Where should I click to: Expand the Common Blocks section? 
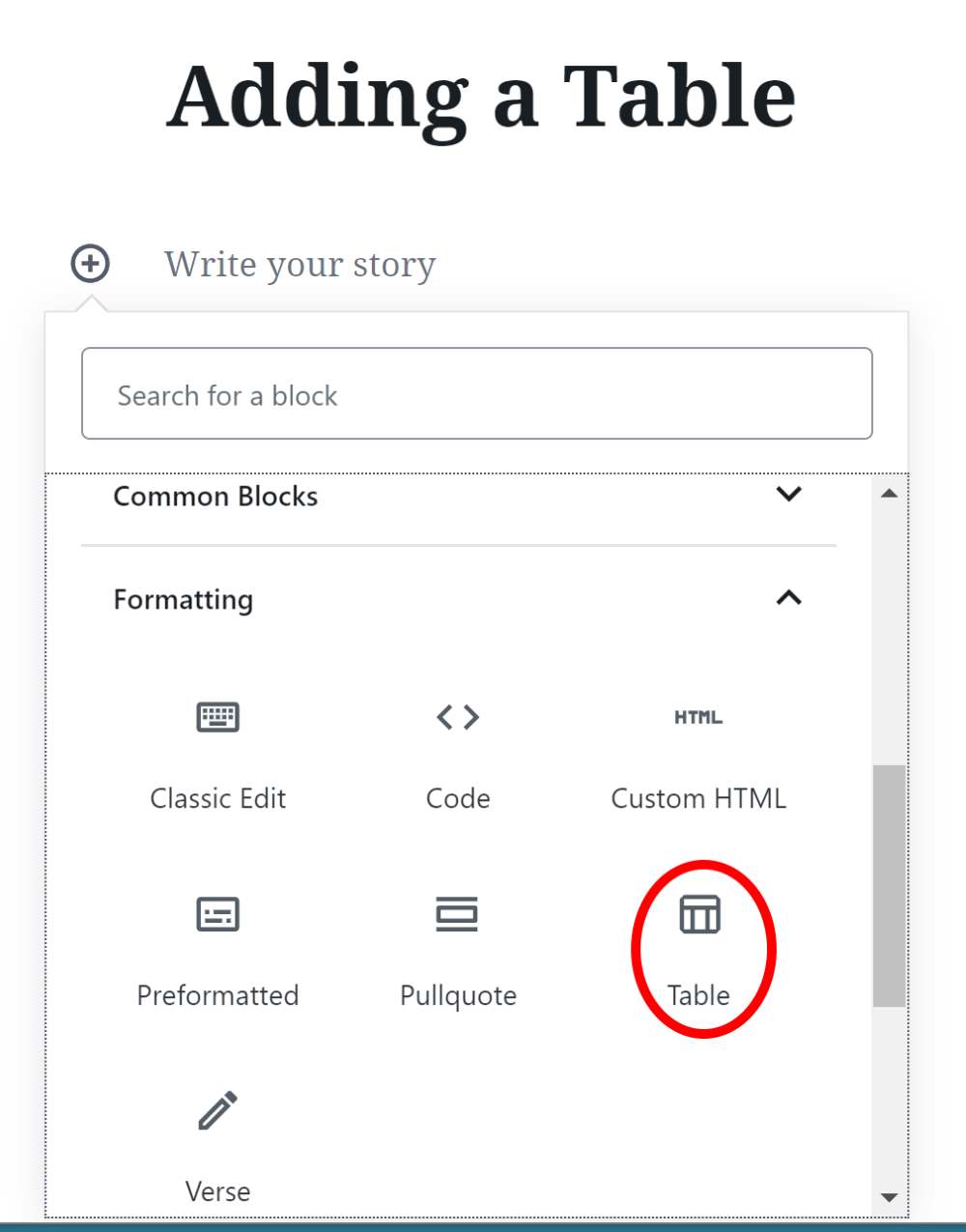pos(789,495)
